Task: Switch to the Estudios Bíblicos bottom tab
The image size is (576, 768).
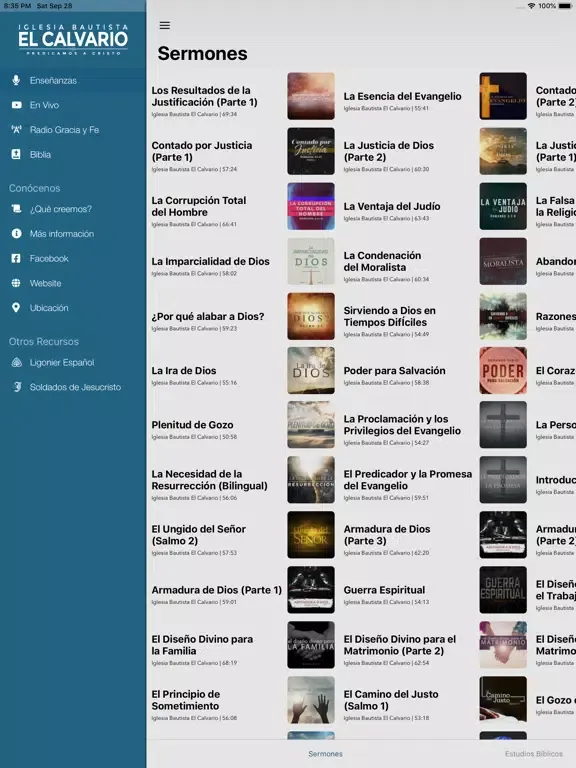Action: point(533,754)
